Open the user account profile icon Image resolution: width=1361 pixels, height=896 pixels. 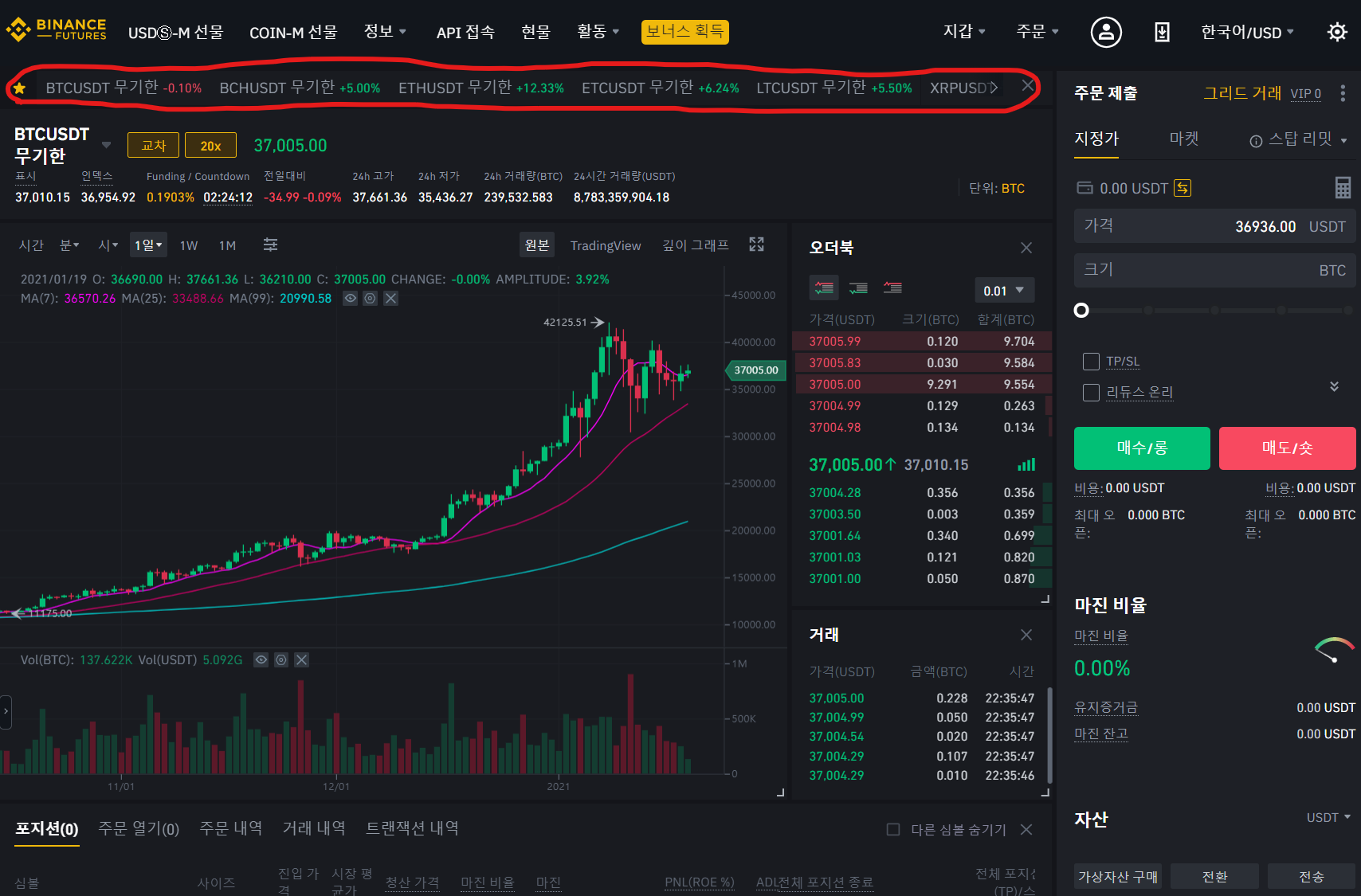tap(1106, 32)
